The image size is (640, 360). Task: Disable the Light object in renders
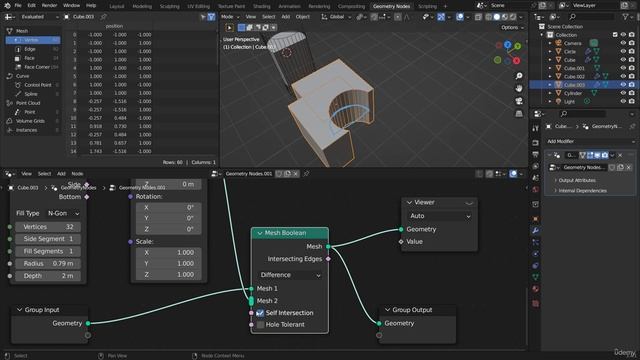point(632,101)
